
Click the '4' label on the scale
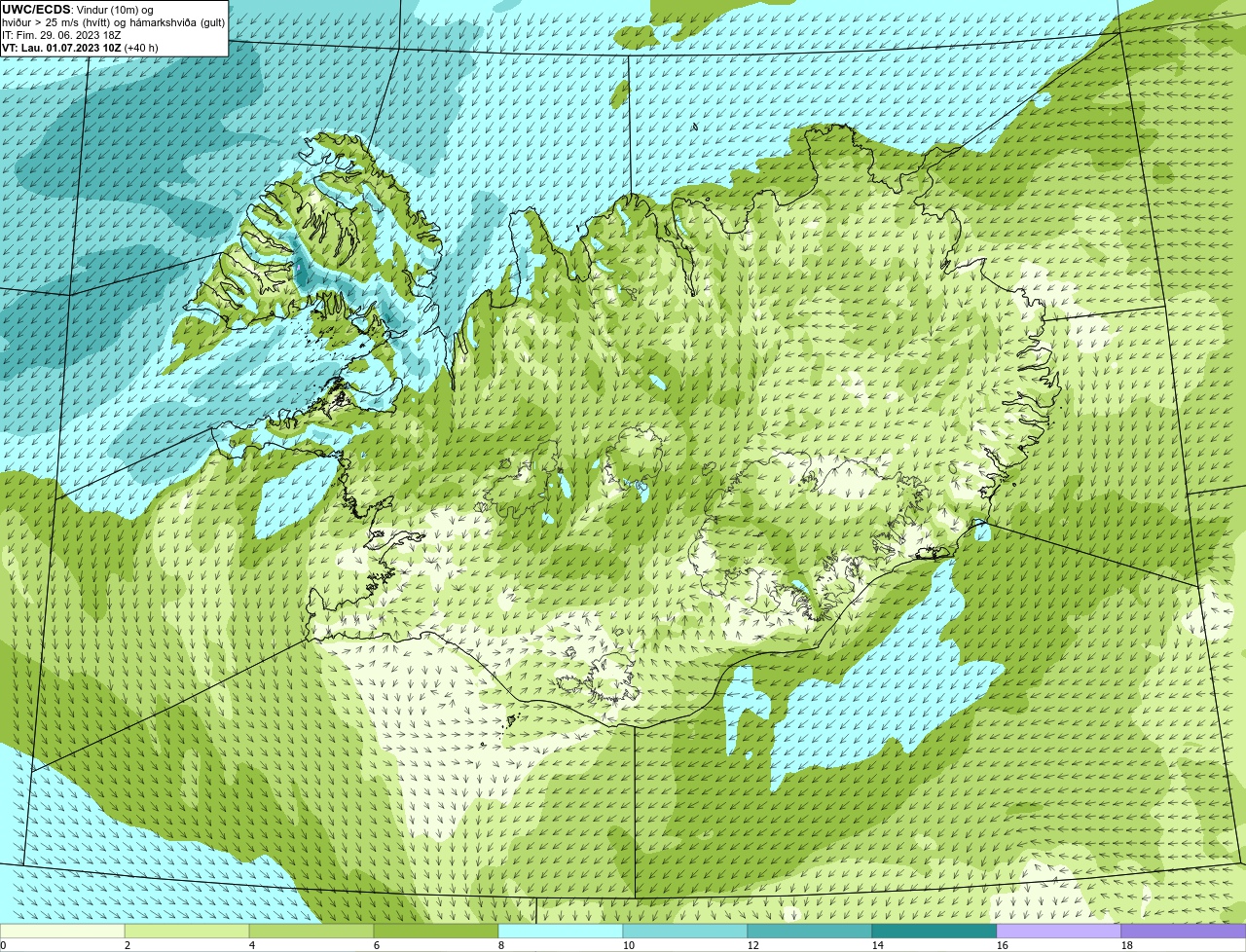252,945
